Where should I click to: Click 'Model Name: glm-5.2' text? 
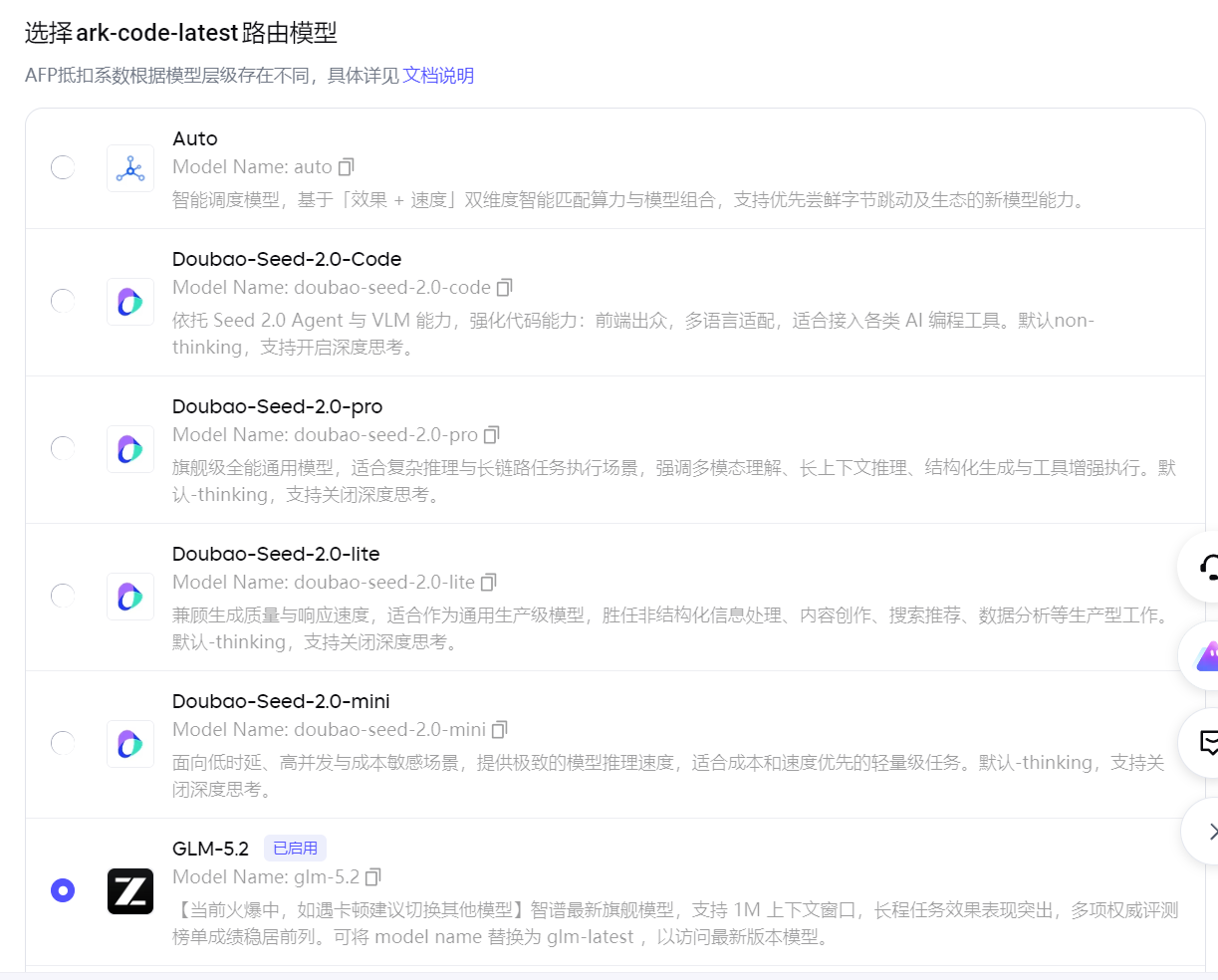[266, 876]
